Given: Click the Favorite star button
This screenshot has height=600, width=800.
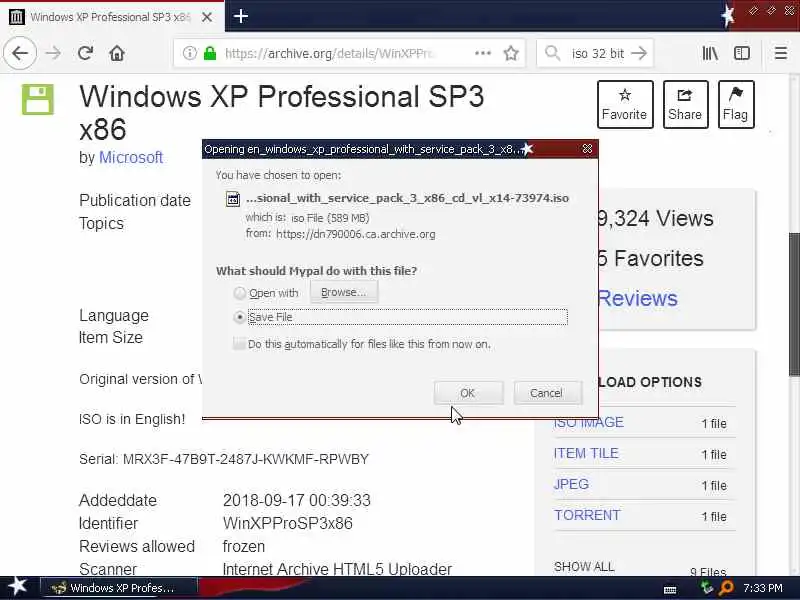Looking at the screenshot, I should tap(625, 104).
